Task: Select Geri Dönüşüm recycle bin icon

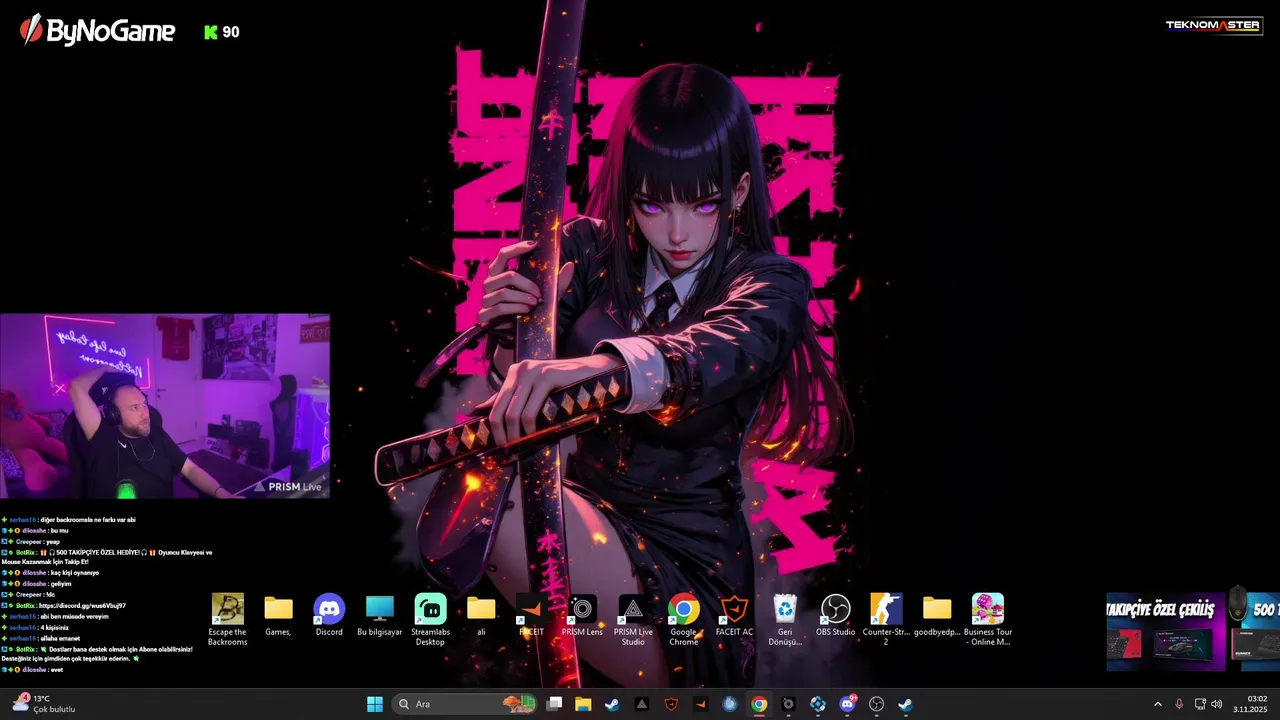Action: coord(785,619)
